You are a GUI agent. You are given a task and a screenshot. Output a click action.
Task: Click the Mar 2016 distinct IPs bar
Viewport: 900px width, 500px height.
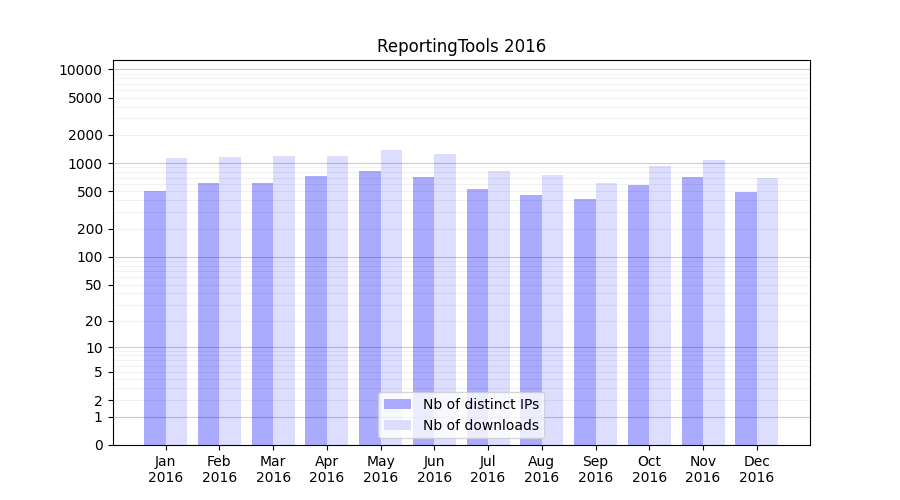(262, 314)
